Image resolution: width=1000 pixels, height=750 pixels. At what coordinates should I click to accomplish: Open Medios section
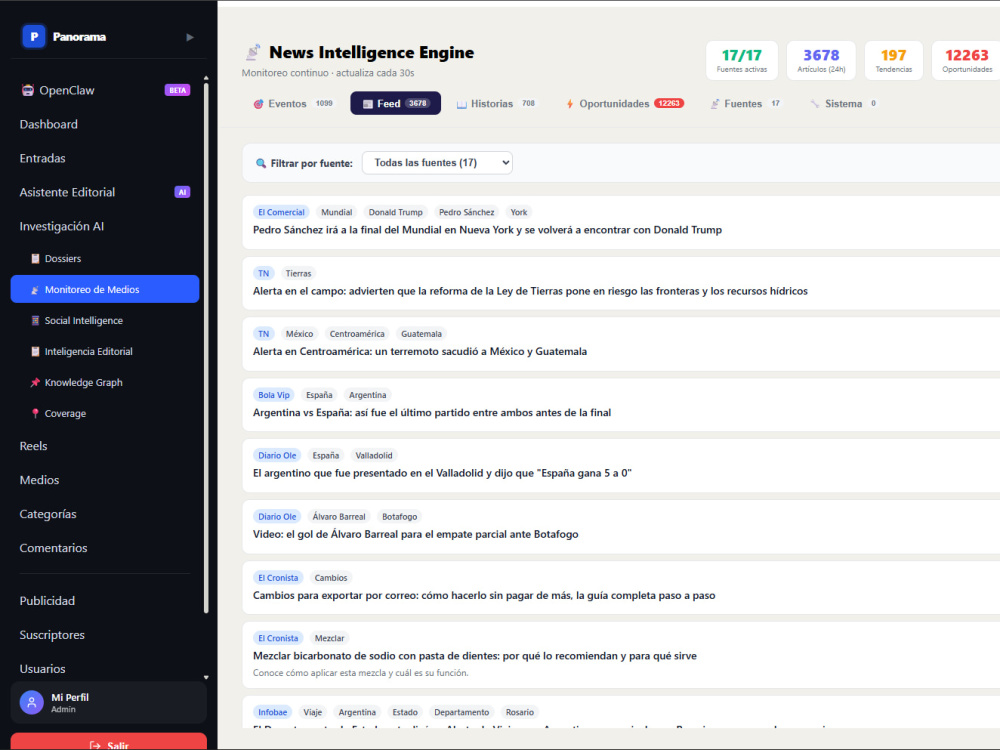[39, 480]
